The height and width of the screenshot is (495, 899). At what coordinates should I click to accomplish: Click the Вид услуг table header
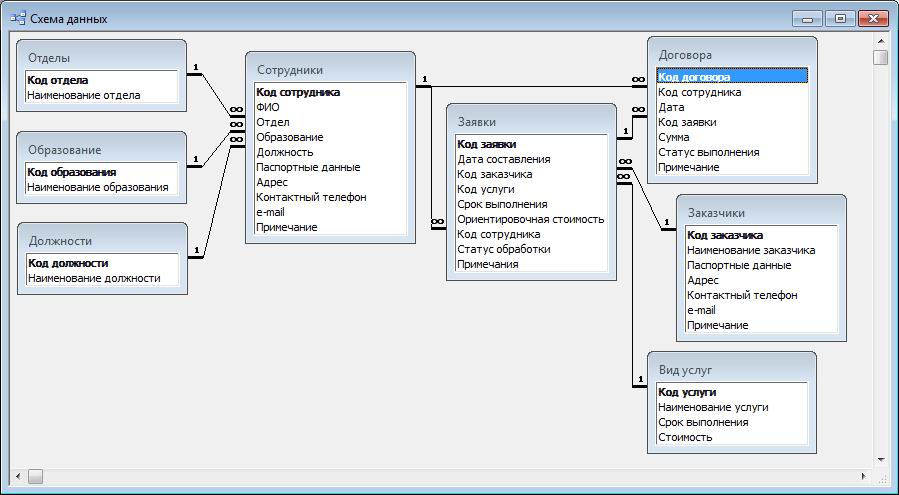(x=685, y=370)
